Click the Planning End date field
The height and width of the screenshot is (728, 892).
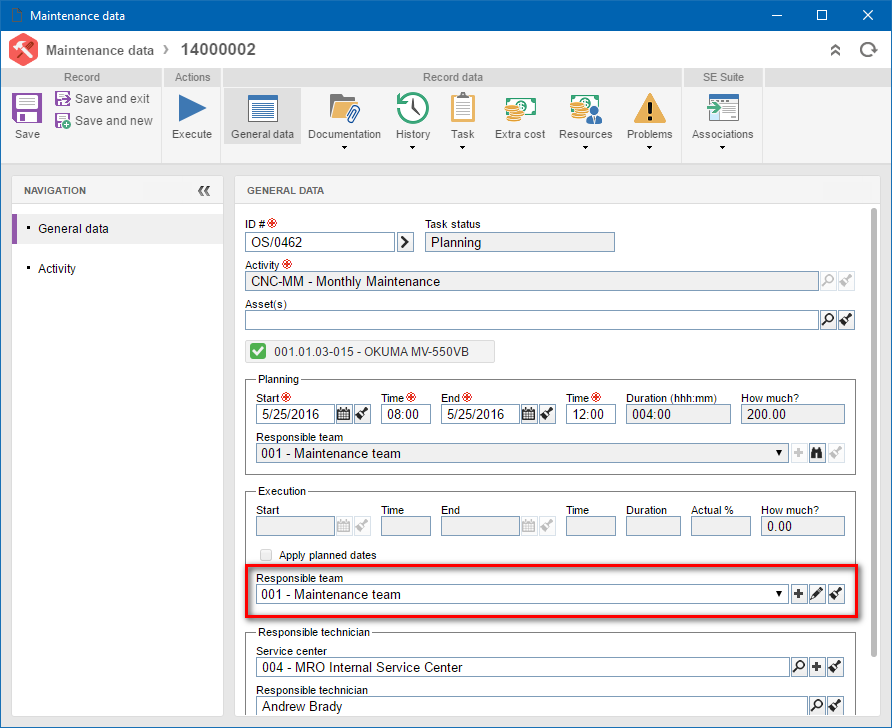(x=480, y=414)
